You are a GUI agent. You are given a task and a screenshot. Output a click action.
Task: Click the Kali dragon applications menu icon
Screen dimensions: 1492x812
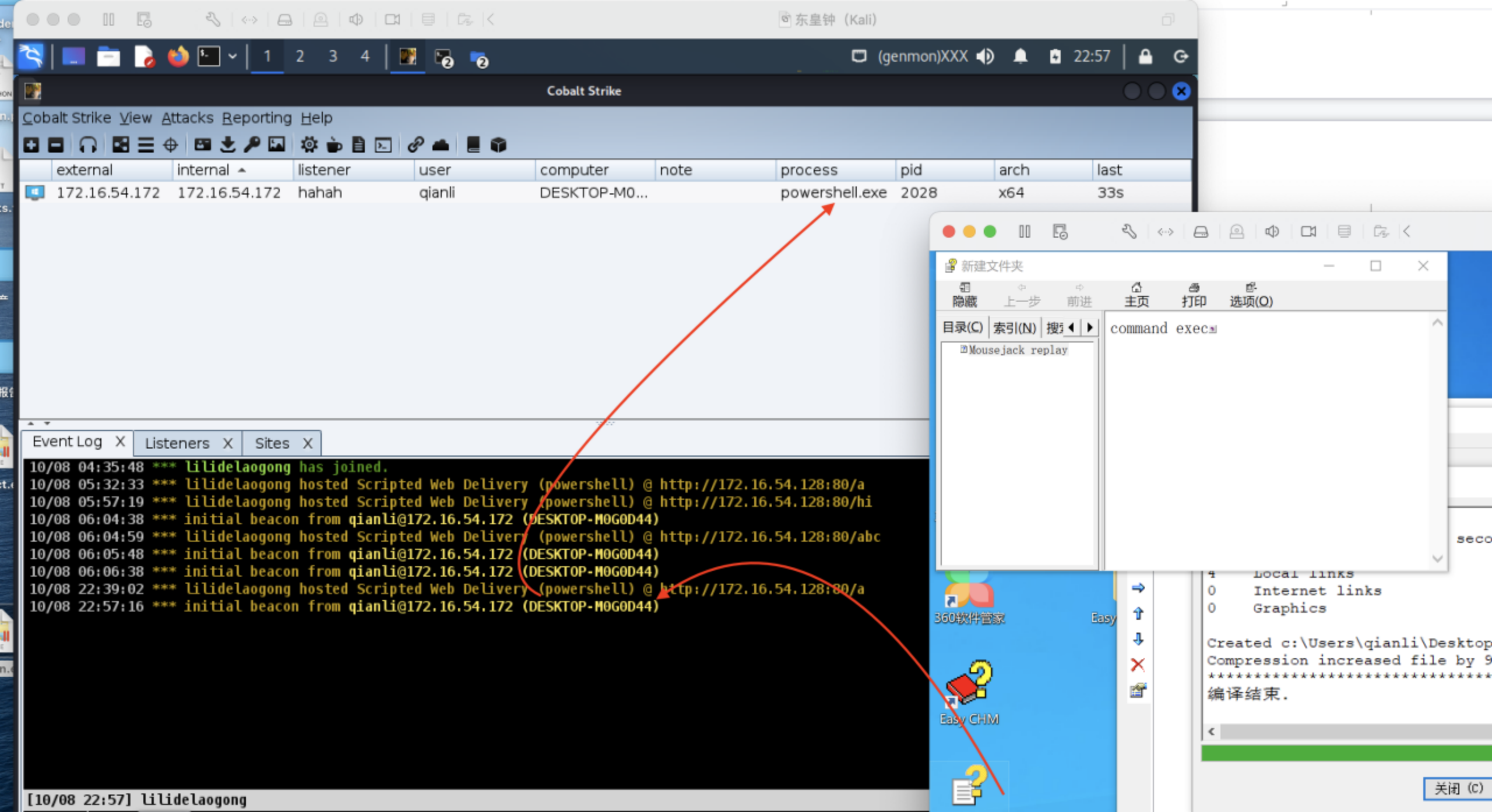pos(31,57)
